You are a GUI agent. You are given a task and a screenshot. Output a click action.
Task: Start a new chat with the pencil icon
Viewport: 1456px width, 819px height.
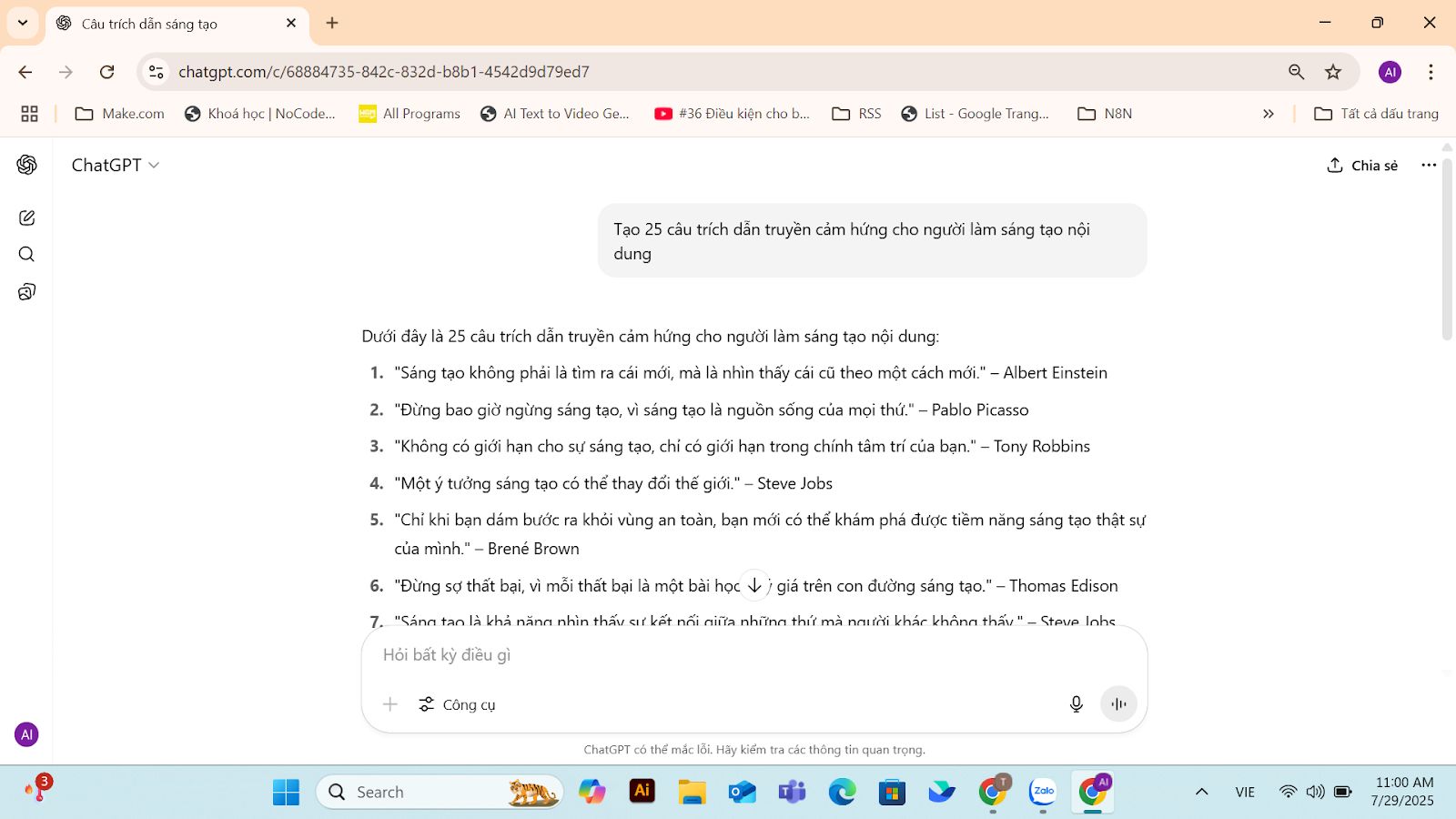click(x=26, y=218)
